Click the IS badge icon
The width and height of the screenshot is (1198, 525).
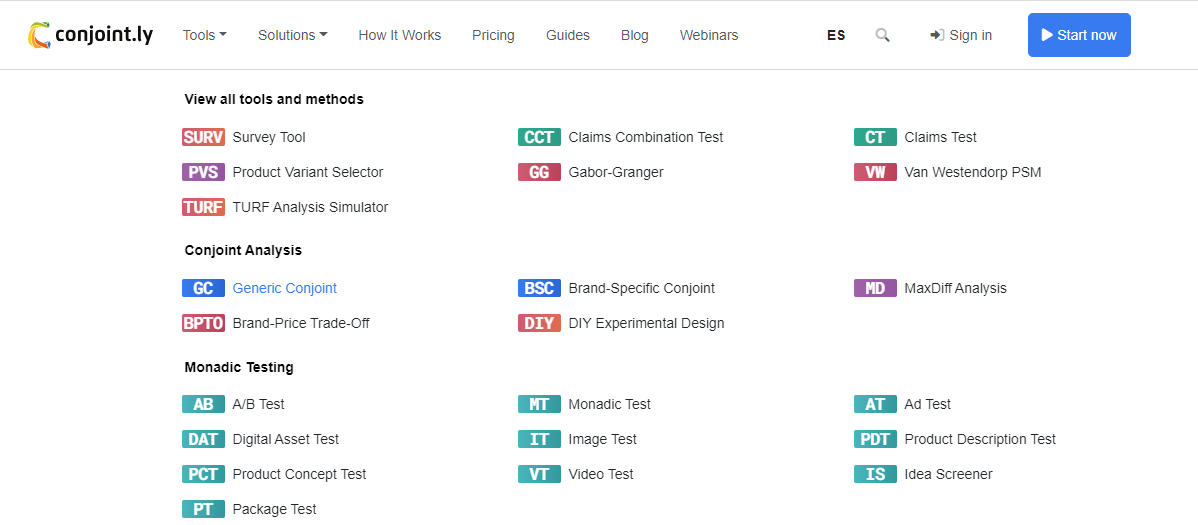point(876,475)
